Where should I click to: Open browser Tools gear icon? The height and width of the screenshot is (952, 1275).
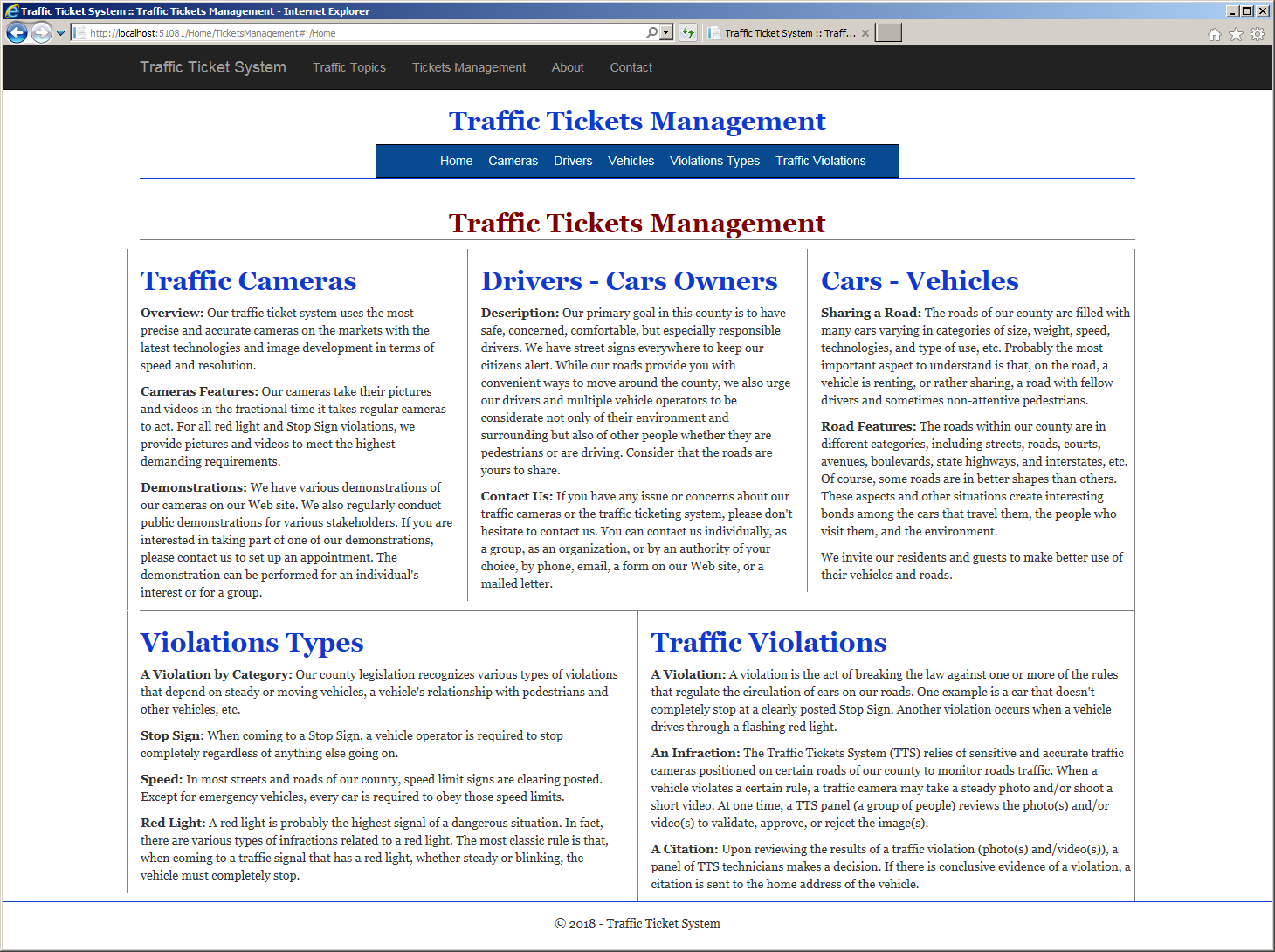tap(1258, 34)
